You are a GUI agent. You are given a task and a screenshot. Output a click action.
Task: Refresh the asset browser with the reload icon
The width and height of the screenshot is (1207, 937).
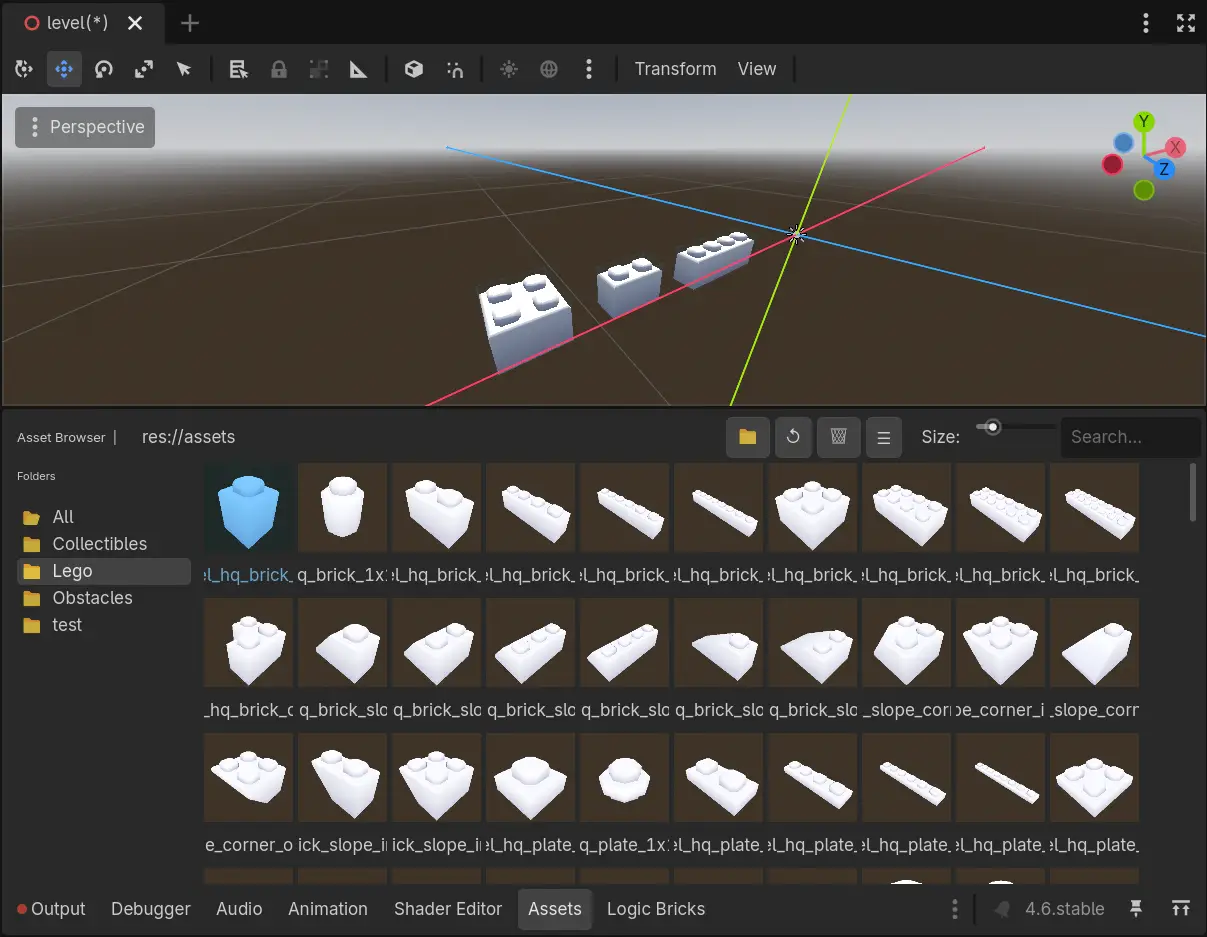793,437
